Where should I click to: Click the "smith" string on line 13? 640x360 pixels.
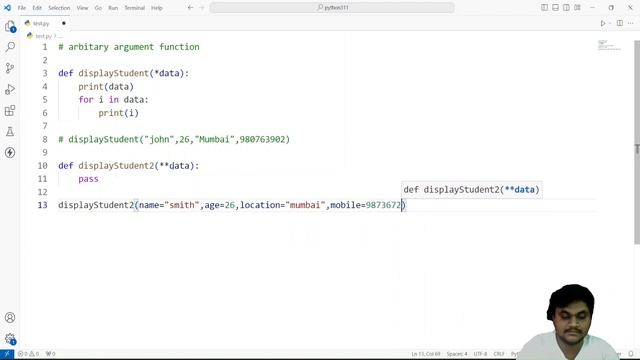click(x=182, y=205)
